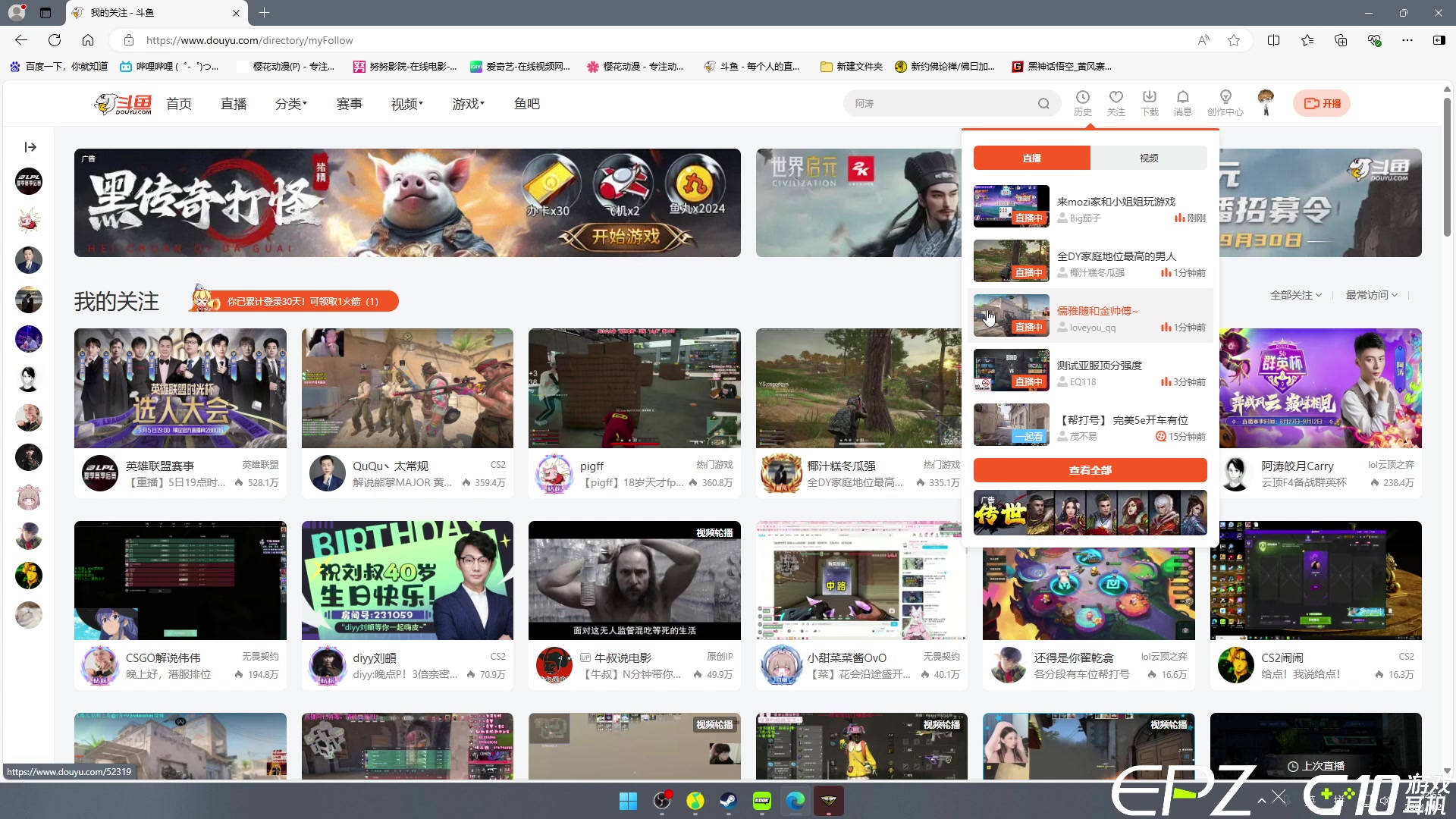Click login reward banner 可领取1火箭
The image size is (1456, 819).
pos(294,301)
